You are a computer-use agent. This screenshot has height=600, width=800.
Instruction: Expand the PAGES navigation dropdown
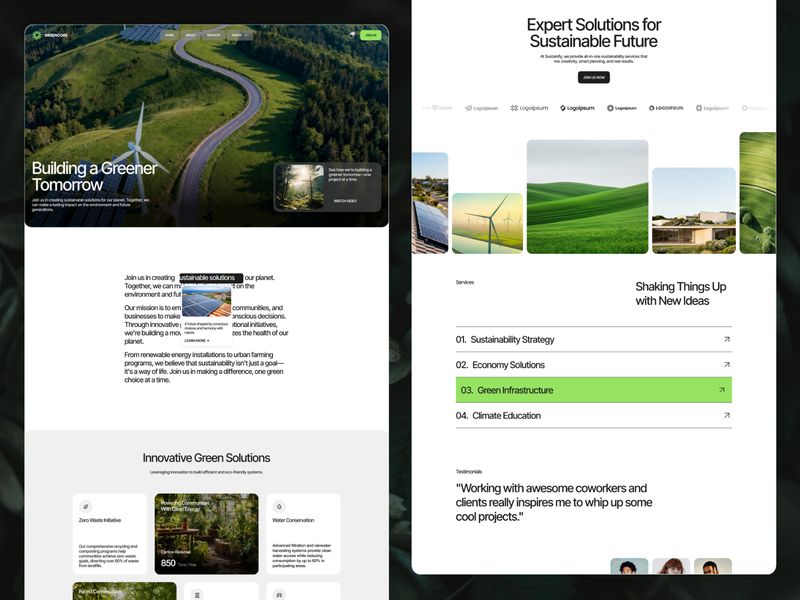[235, 34]
